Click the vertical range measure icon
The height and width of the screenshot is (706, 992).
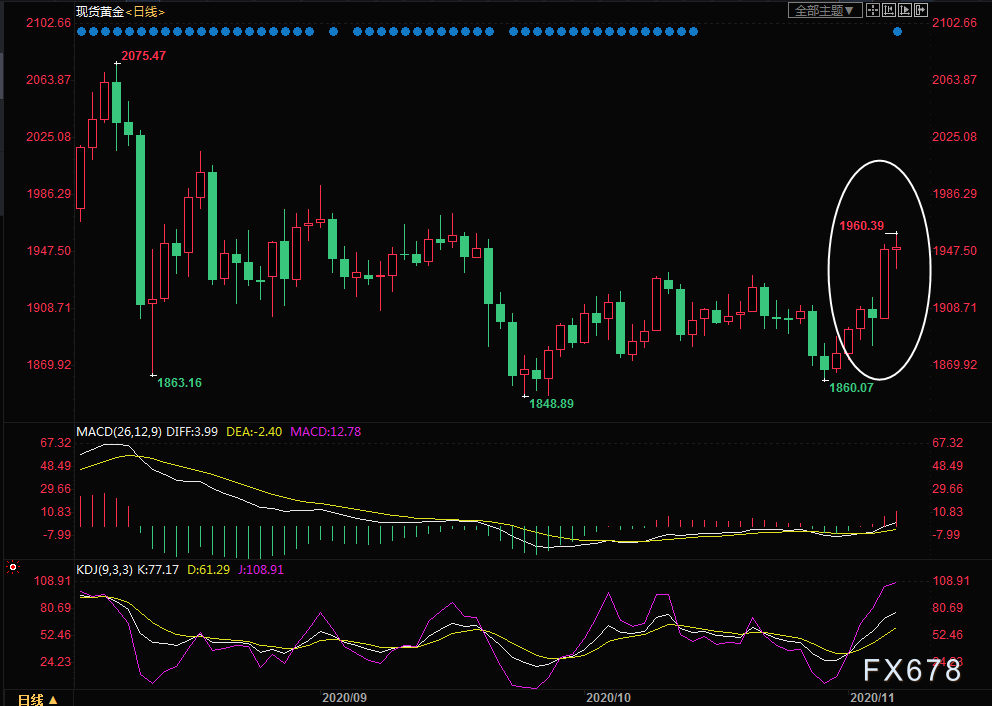click(x=889, y=10)
